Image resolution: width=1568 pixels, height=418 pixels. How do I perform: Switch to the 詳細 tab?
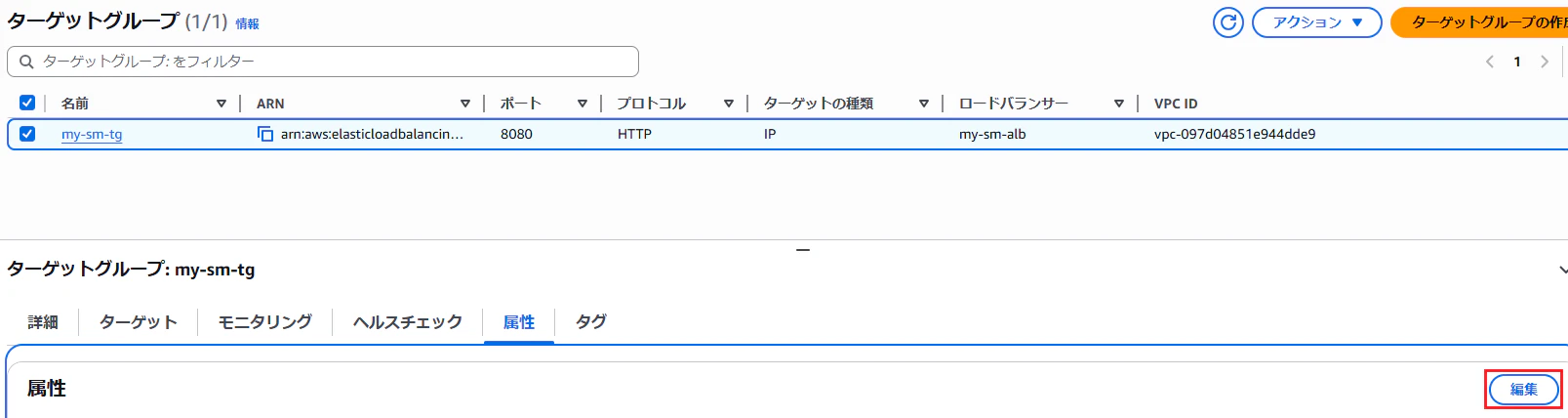pyautogui.click(x=43, y=321)
